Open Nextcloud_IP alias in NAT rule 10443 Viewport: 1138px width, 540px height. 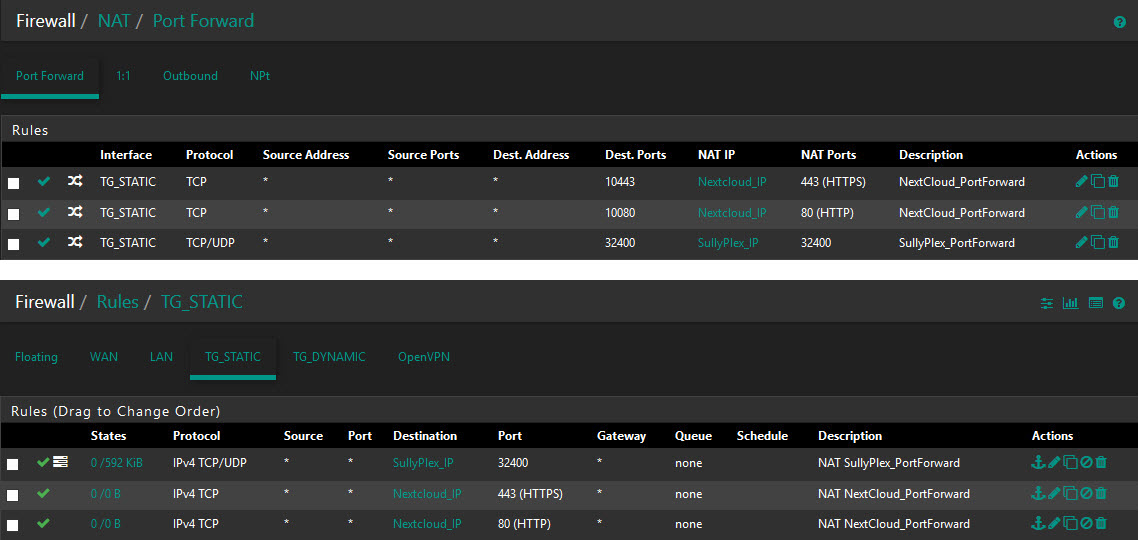(732, 182)
